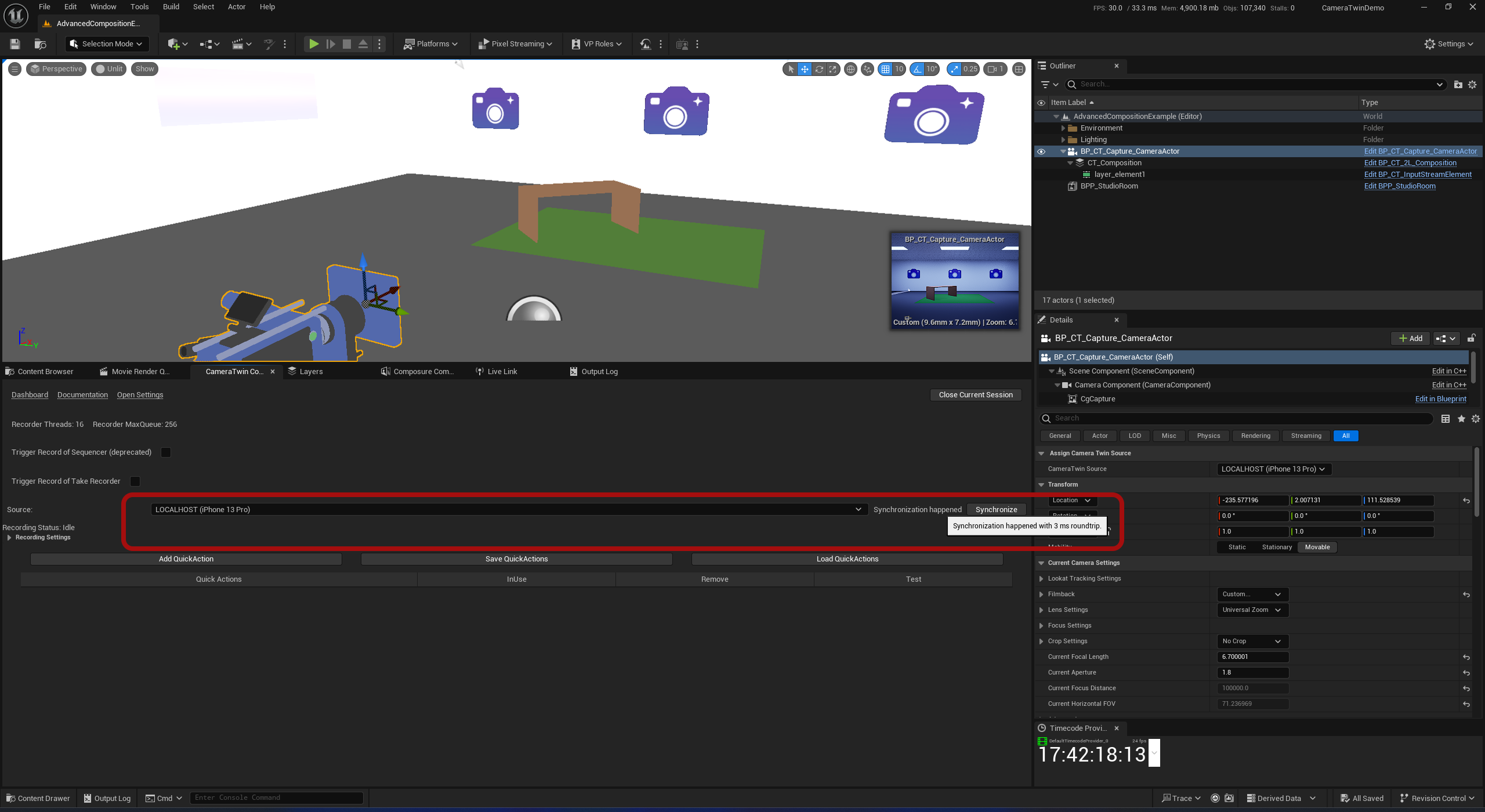The width and height of the screenshot is (1485, 812).
Task: Expand the Environment folder in Outliner
Action: tap(1063, 128)
